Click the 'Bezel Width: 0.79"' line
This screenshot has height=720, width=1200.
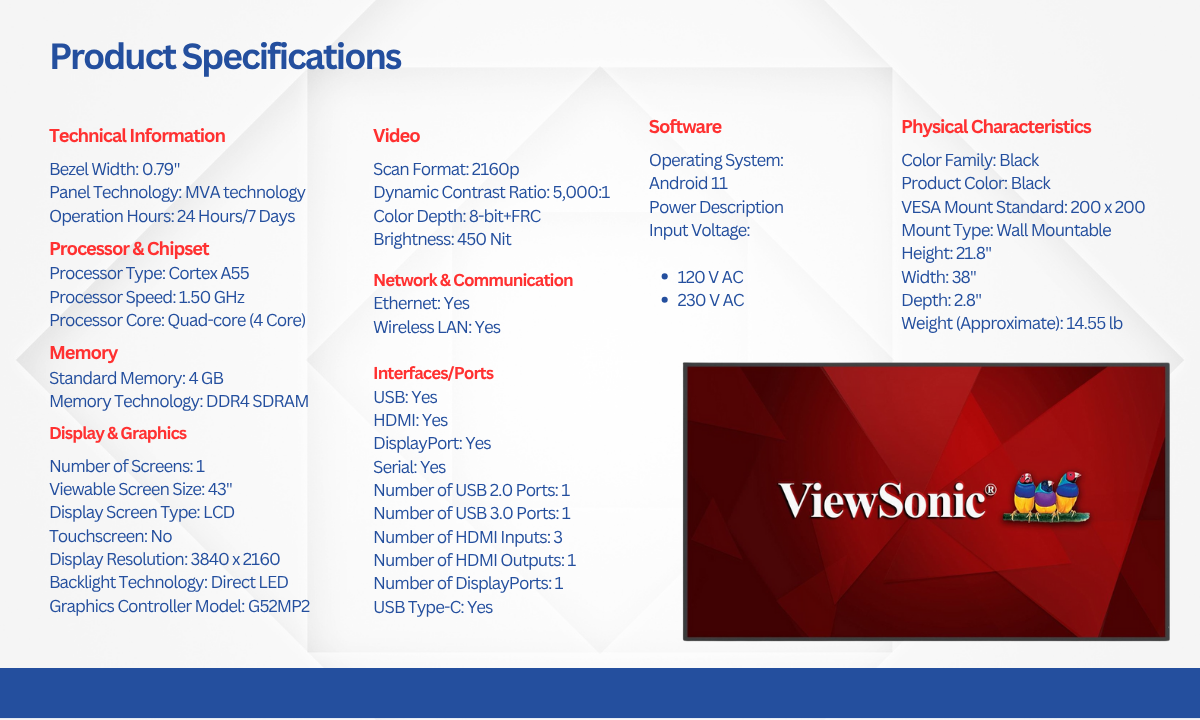point(115,169)
